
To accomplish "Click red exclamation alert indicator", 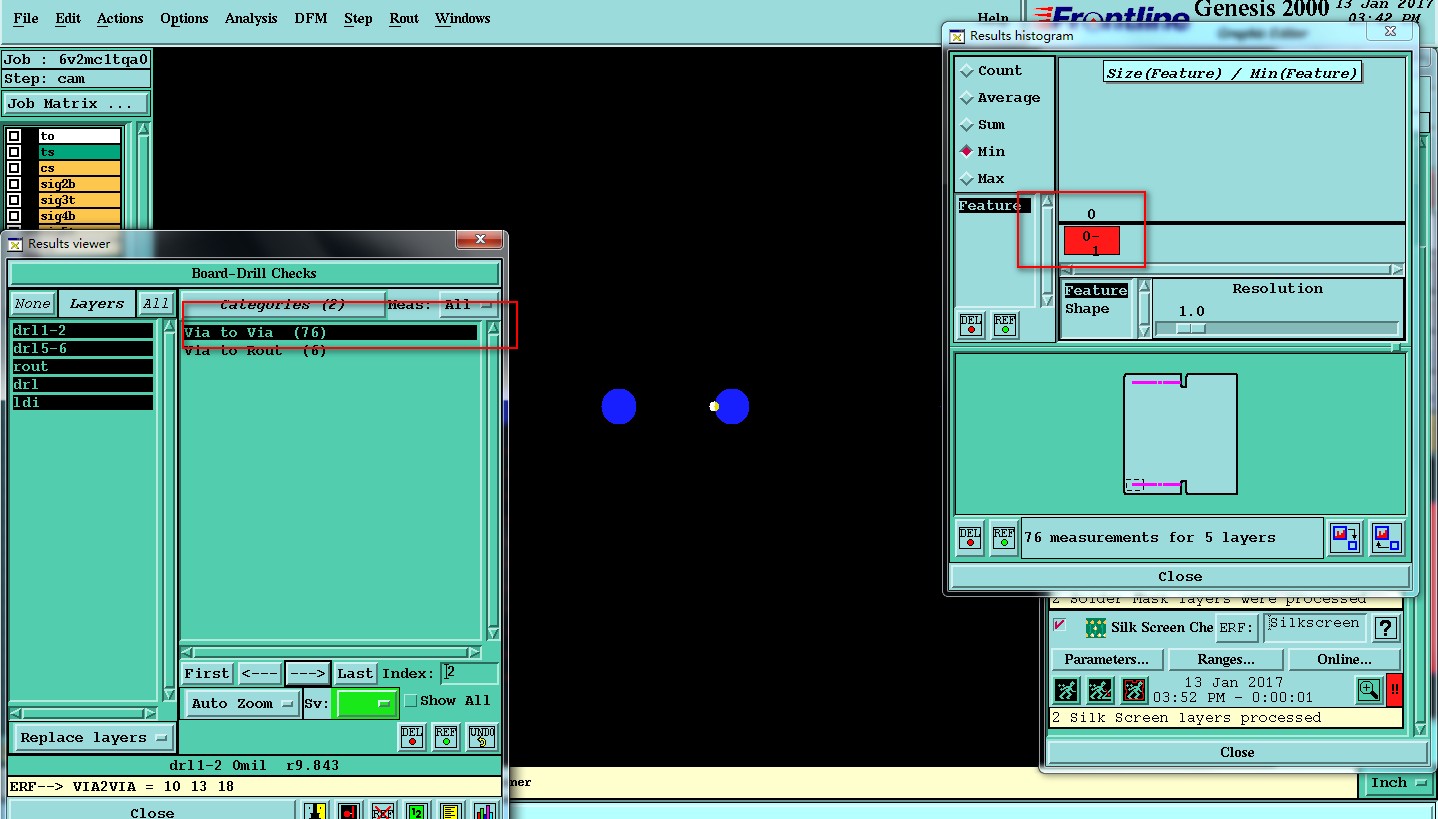I will tap(1395, 690).
